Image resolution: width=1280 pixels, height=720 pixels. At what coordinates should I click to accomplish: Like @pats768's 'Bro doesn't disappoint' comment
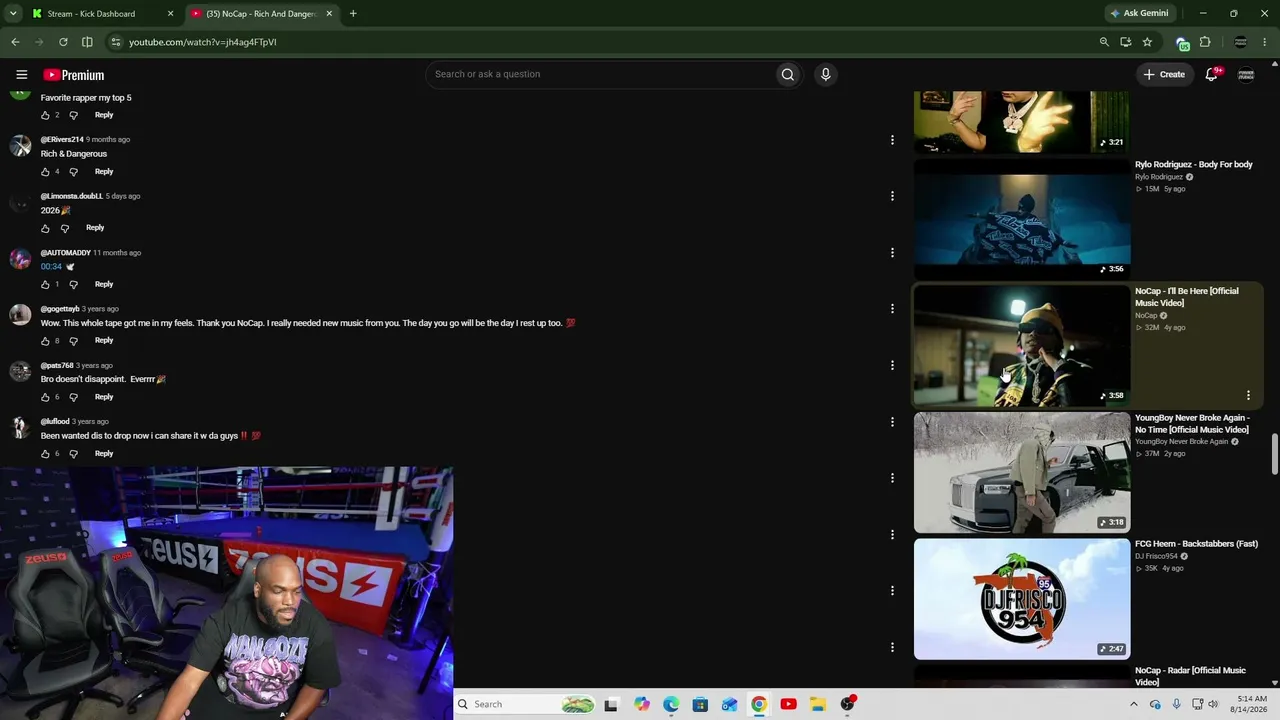tap(45, 397)
